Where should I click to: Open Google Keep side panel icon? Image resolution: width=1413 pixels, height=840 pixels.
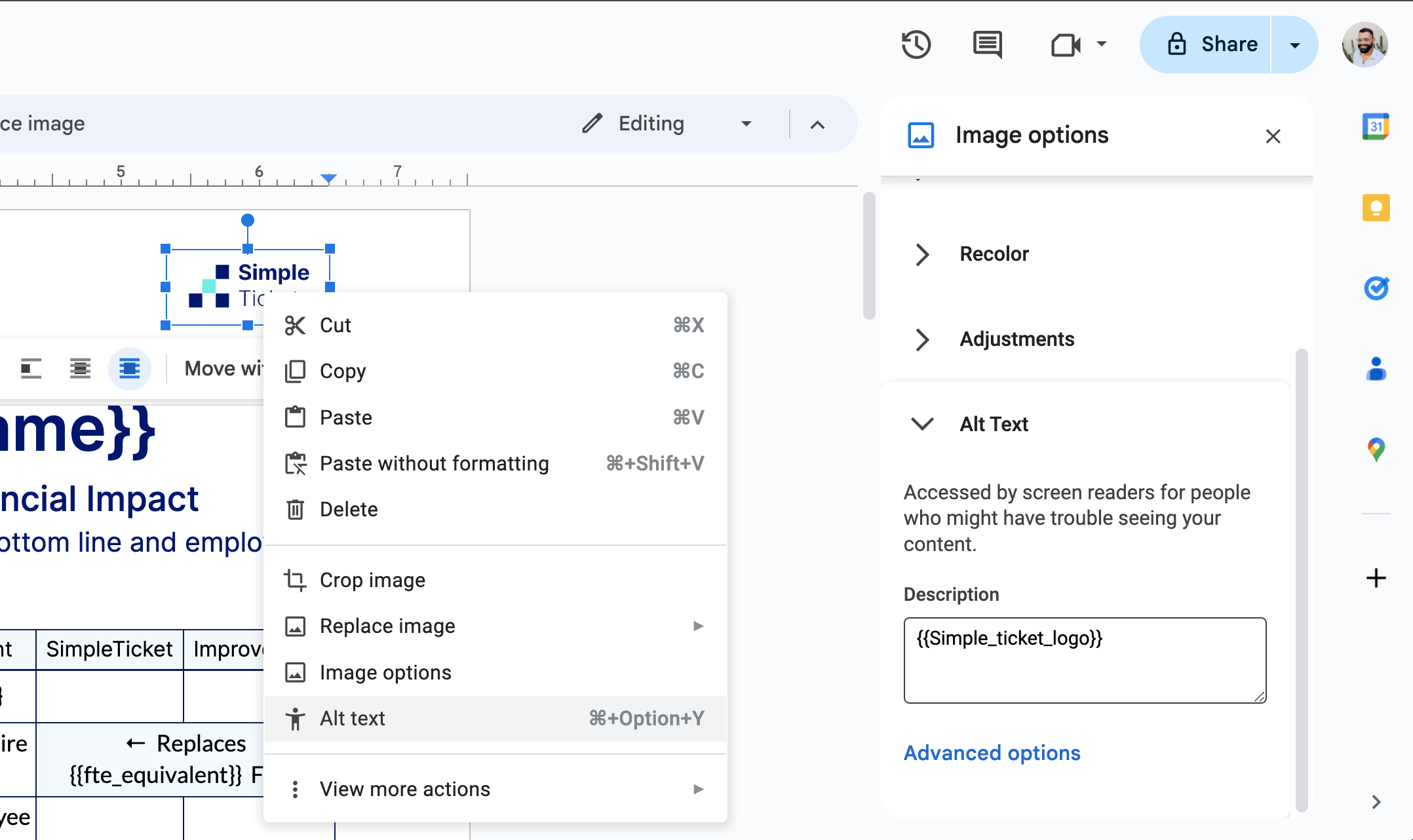tap(1376, 208)
